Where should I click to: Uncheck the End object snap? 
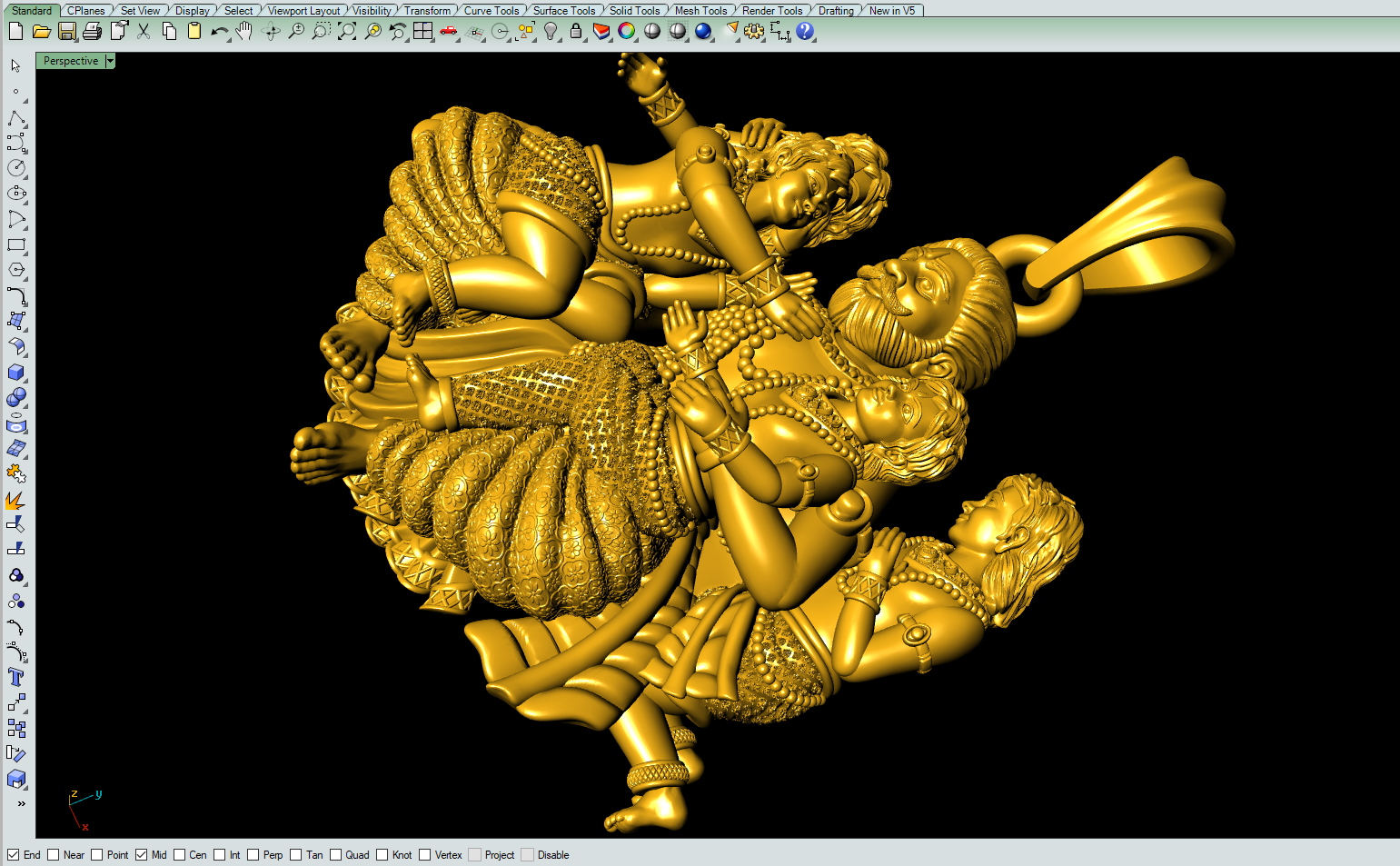point(14,855)
